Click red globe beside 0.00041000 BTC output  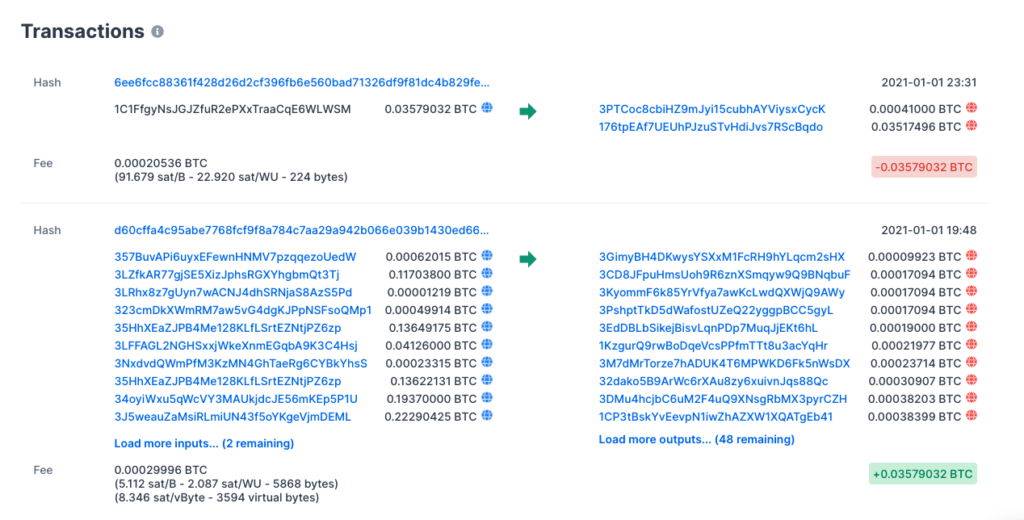[972, 108]
